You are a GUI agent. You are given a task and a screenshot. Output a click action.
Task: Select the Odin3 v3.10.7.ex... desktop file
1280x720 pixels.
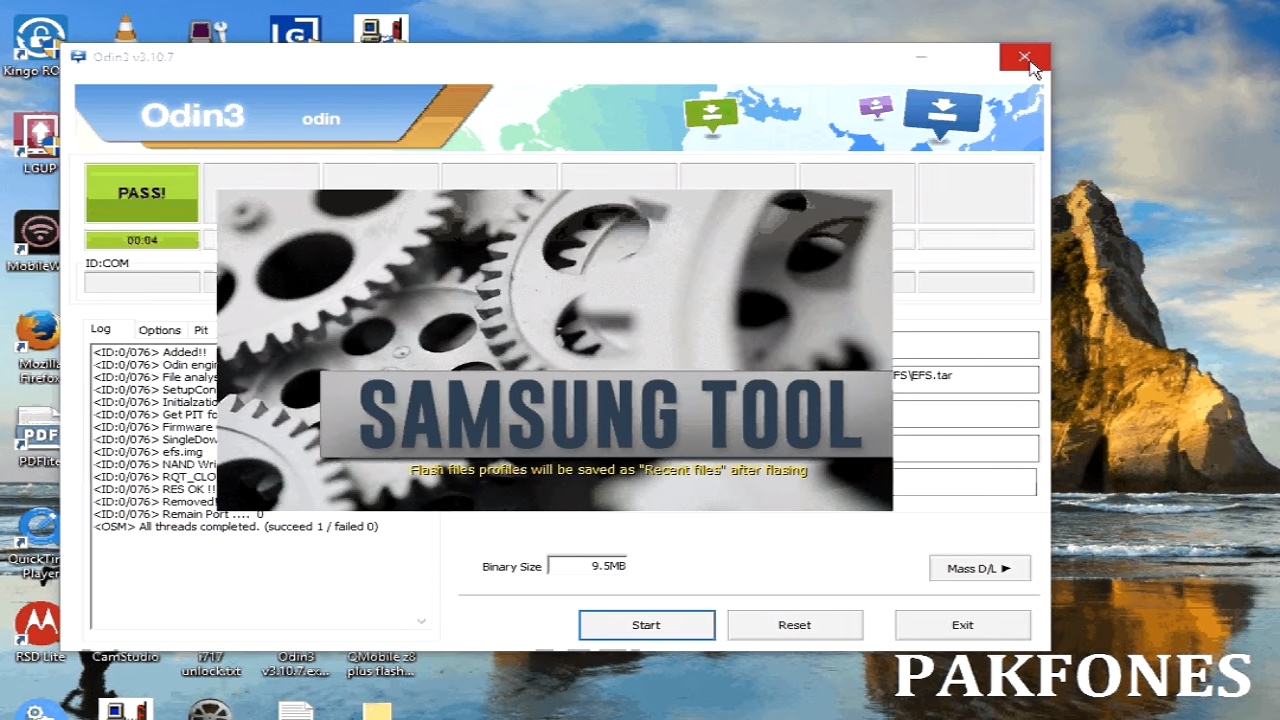(296, 664)
